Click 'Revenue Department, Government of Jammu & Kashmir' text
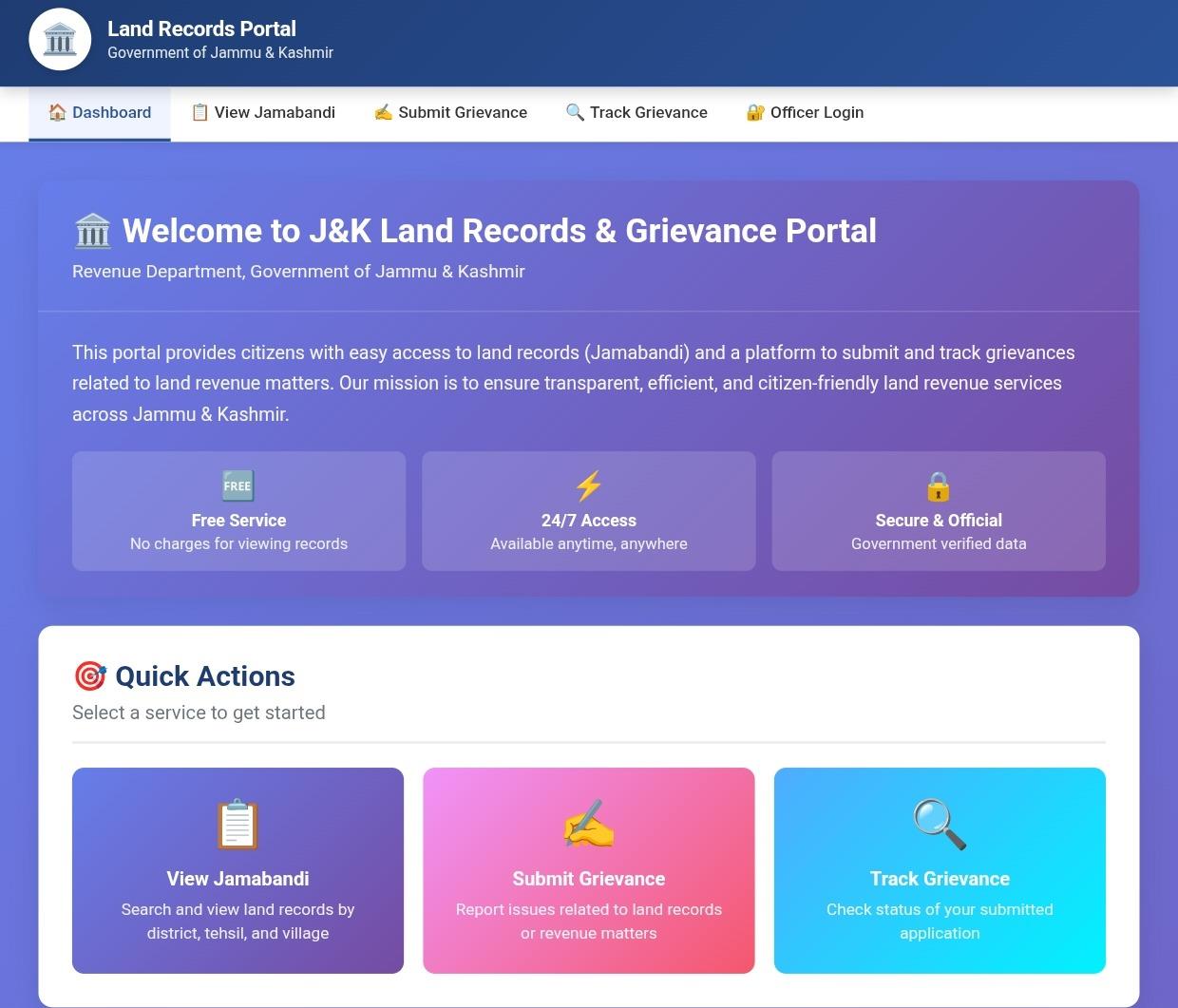This screenshot has height=1008, width=1178. tap(298, 272)
